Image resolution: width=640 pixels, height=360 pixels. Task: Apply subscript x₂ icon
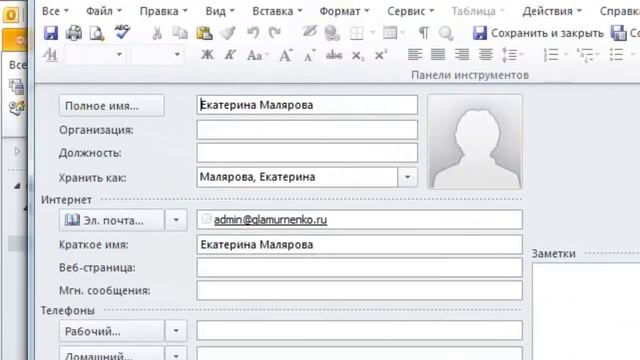[358, 56]
